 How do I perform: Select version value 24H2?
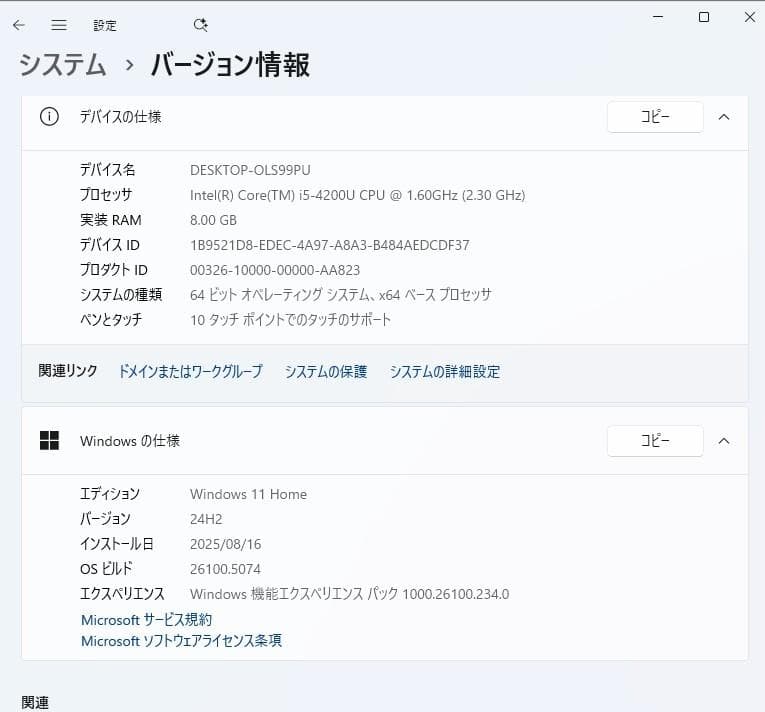click(x=206, y=519)
